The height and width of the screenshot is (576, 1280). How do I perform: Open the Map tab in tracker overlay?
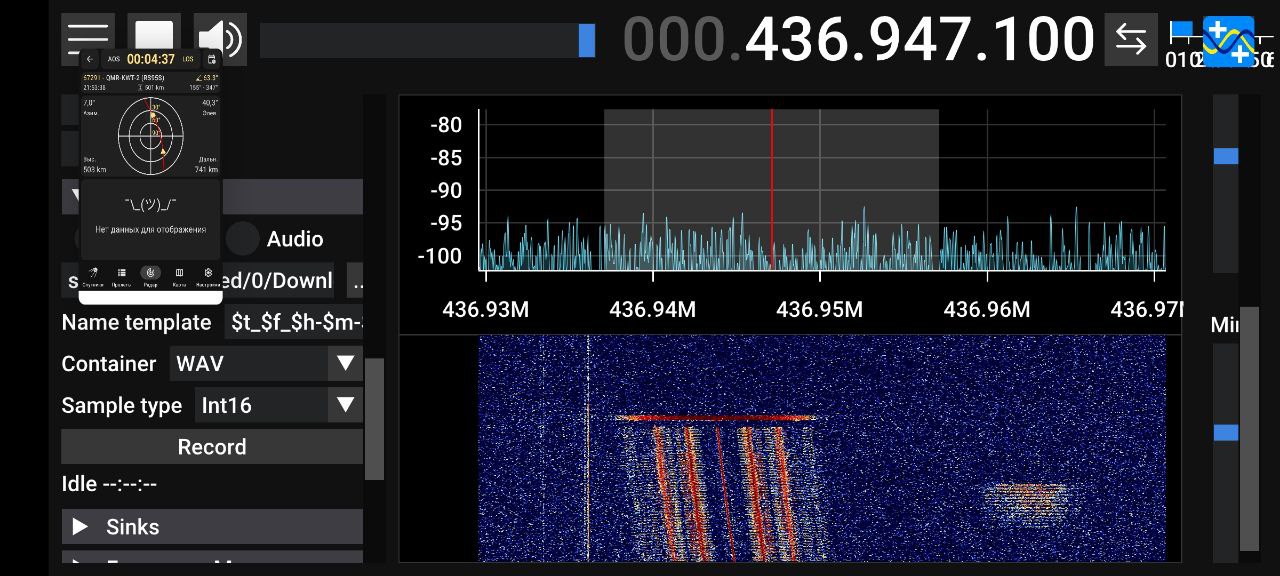click(x=179, y=274)
